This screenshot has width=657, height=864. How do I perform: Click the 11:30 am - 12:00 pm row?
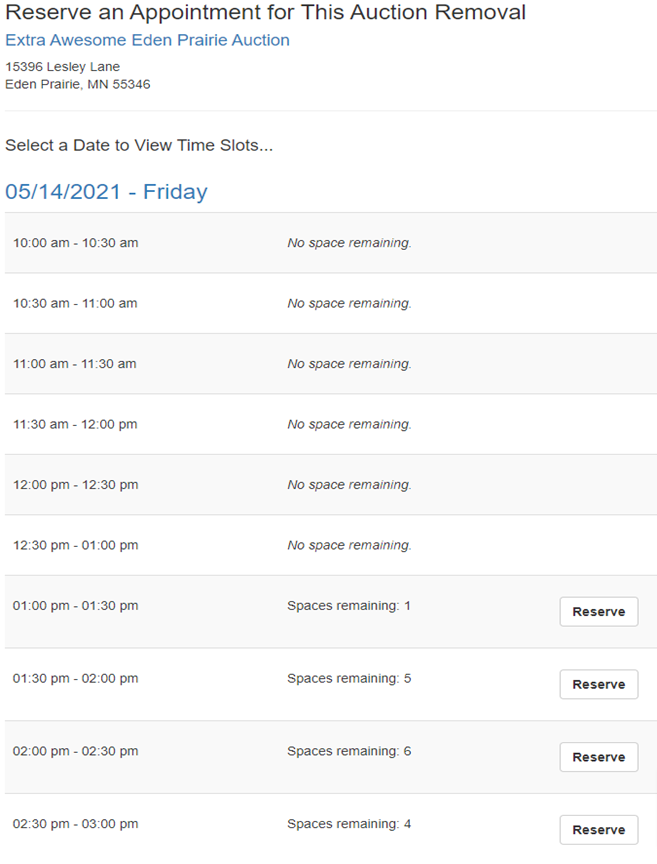pyautogui.click(x=75, y=424)
